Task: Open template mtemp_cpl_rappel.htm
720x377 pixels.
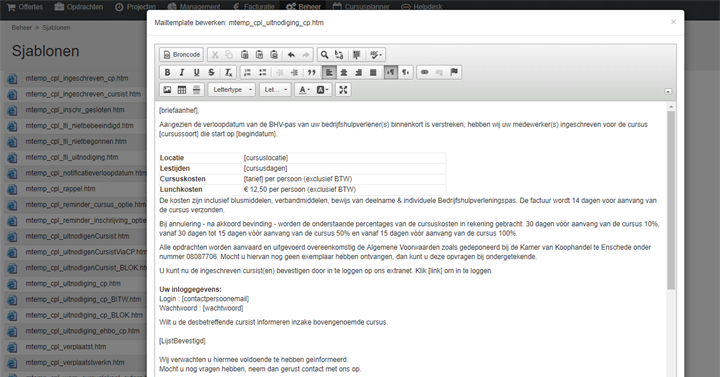Action: pos(61,189)
